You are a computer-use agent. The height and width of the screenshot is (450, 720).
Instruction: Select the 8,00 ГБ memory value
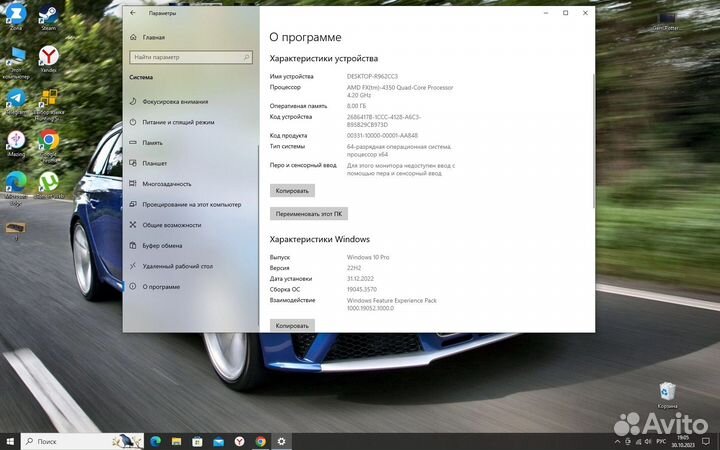point(356,106)
